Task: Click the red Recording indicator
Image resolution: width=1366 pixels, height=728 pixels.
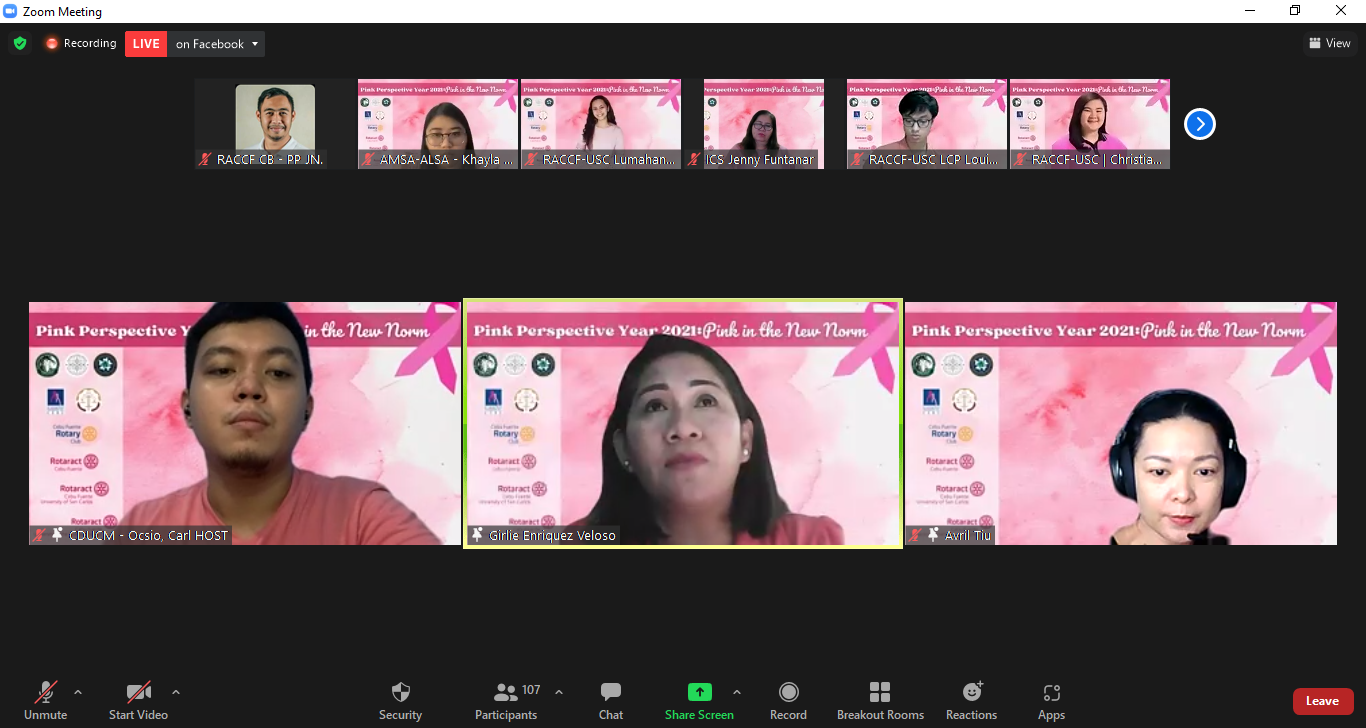Action: point(80,43)
